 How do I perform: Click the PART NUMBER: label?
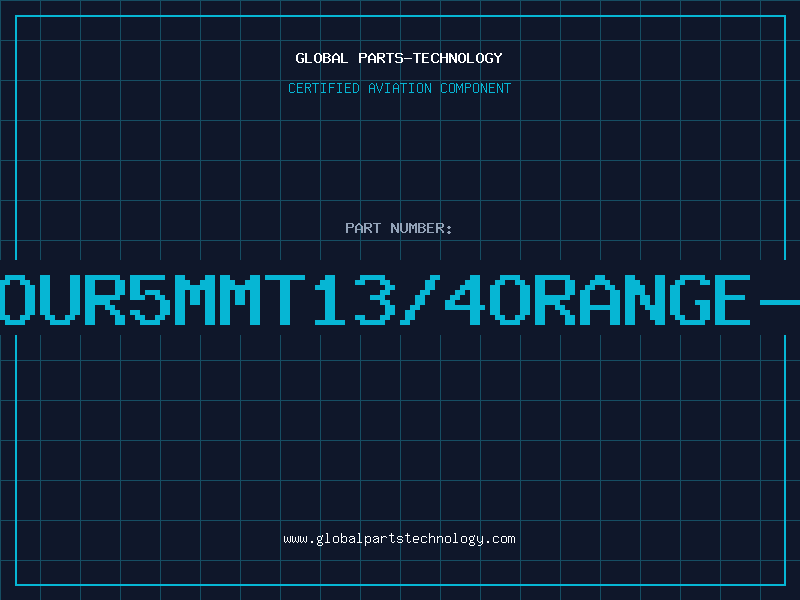399,228
